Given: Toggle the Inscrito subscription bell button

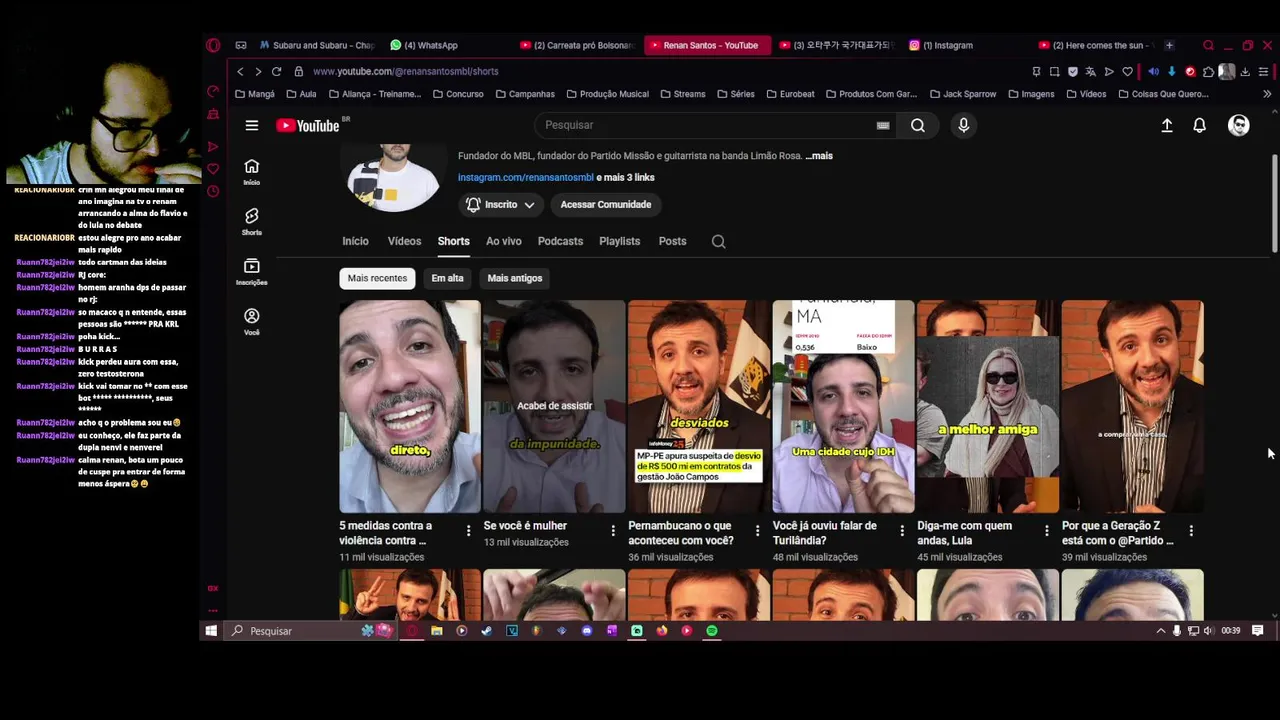Looking at the screenshot, I should point(501,204).
